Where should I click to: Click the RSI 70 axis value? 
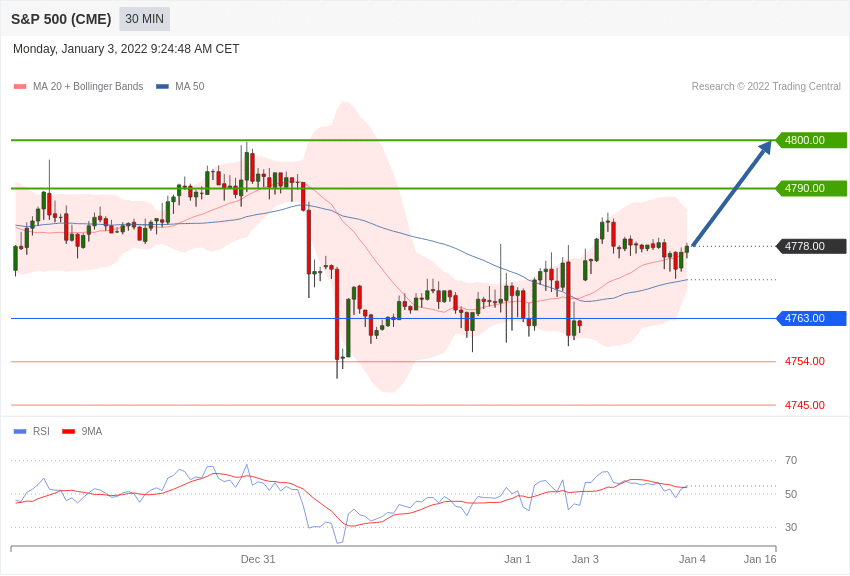[x=791, y=461]
